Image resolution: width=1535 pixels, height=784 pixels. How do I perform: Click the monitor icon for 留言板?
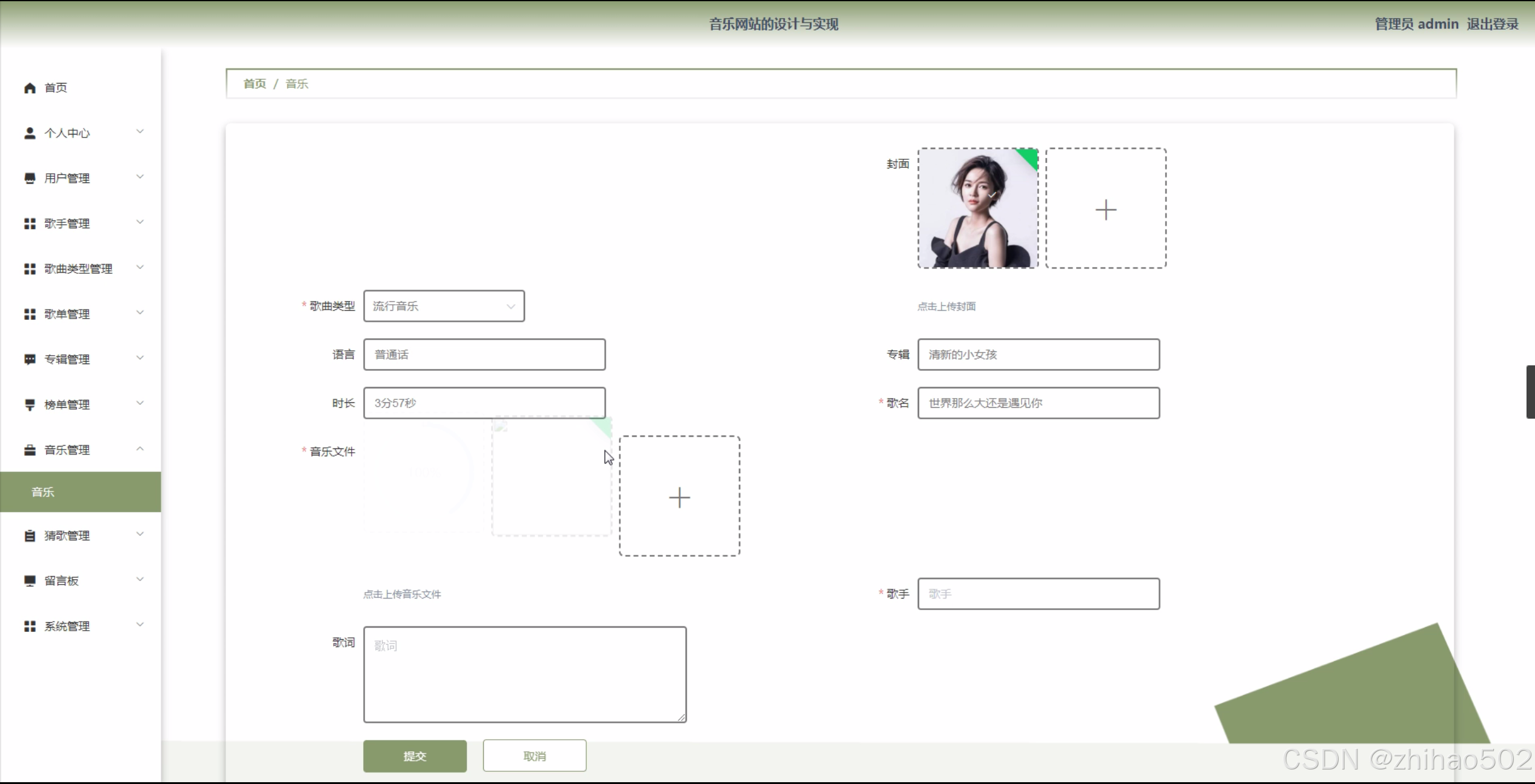click(30, 581)
